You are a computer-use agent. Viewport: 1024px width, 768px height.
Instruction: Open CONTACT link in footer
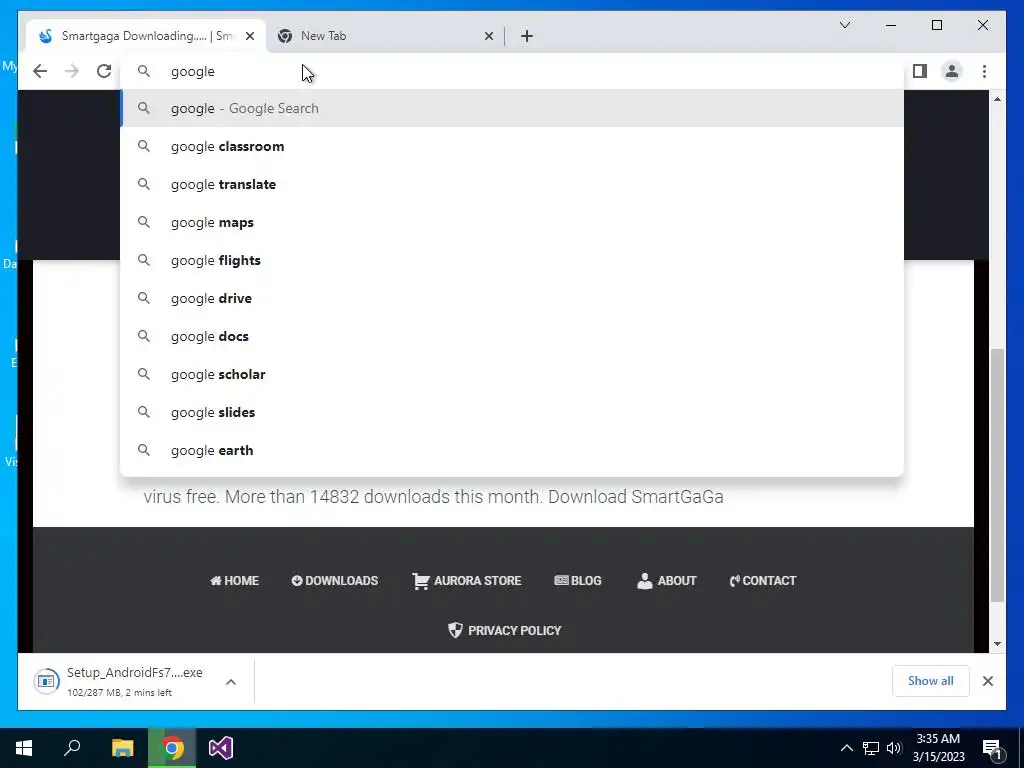pyautogui.click(x=762, y=581)
